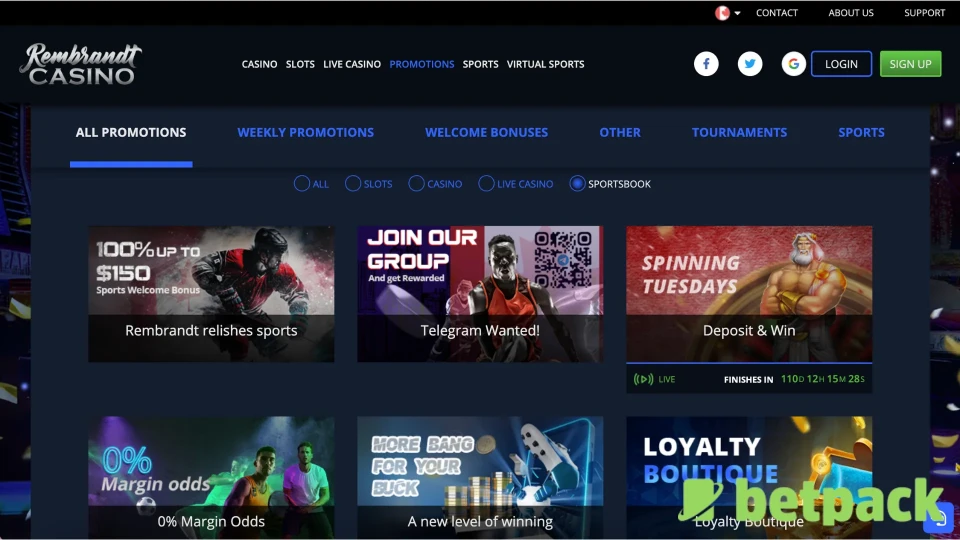Click the Login button
Viewport: 960px width, 540px height.
841,64
